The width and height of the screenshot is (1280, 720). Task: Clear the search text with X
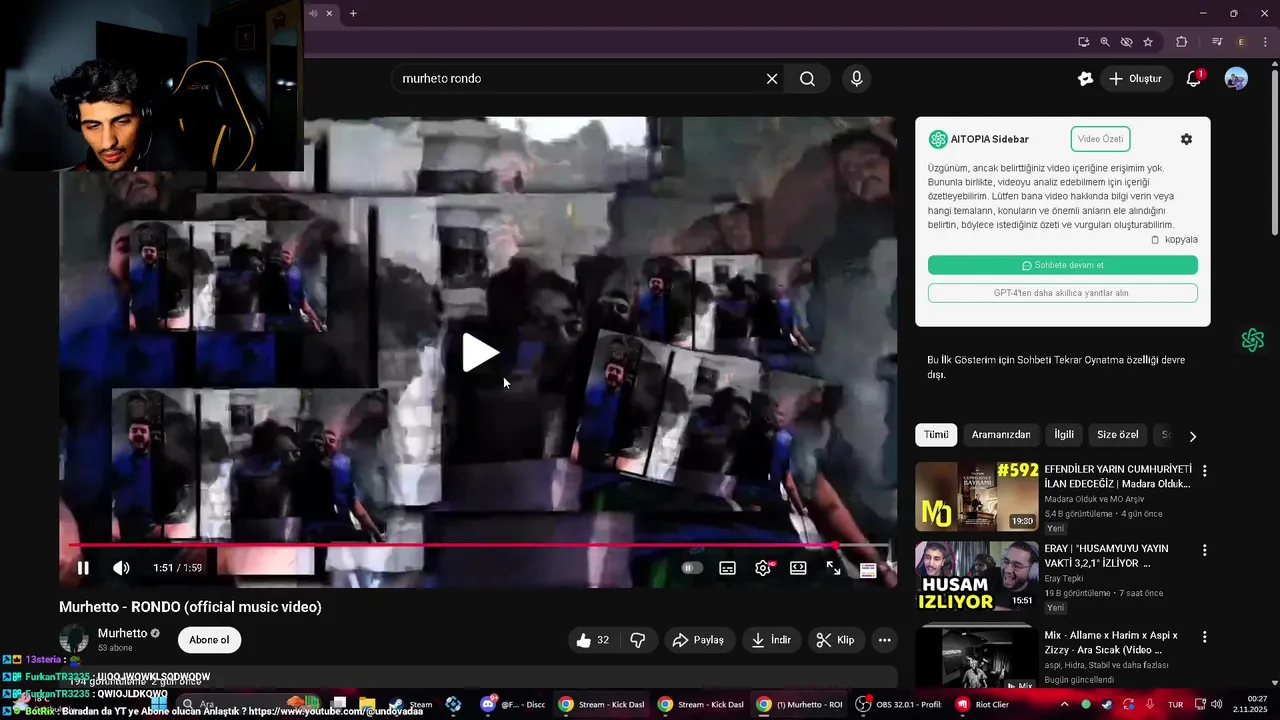[x=772, y=79]
